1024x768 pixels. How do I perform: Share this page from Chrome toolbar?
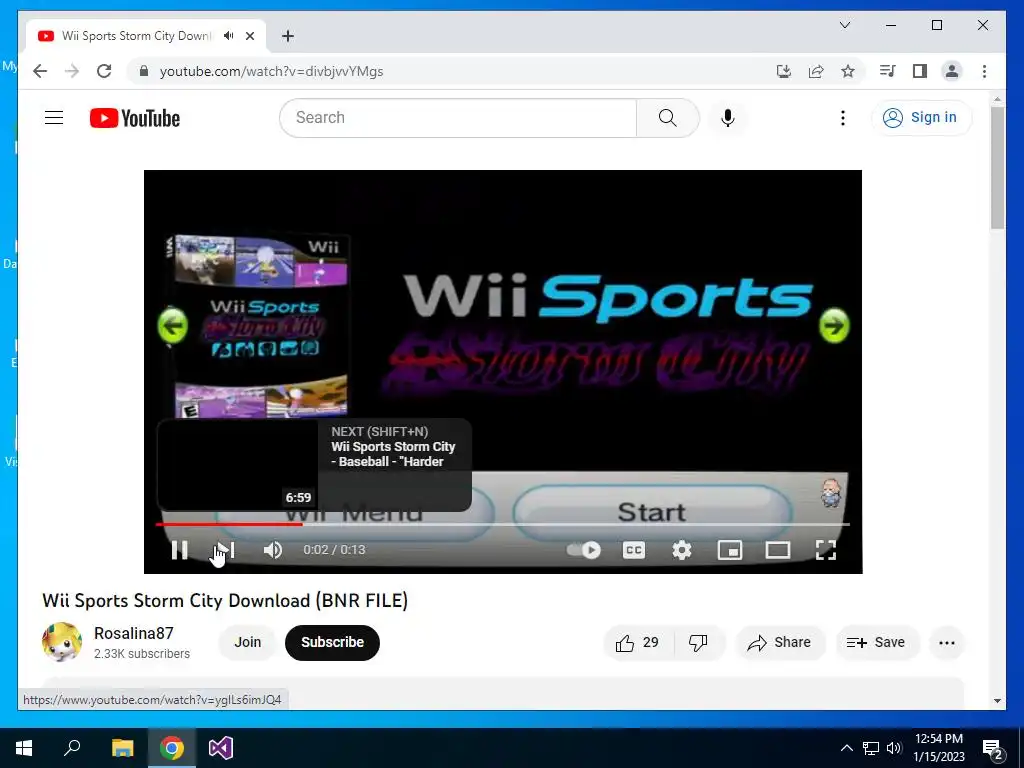(x=816, y=71)
